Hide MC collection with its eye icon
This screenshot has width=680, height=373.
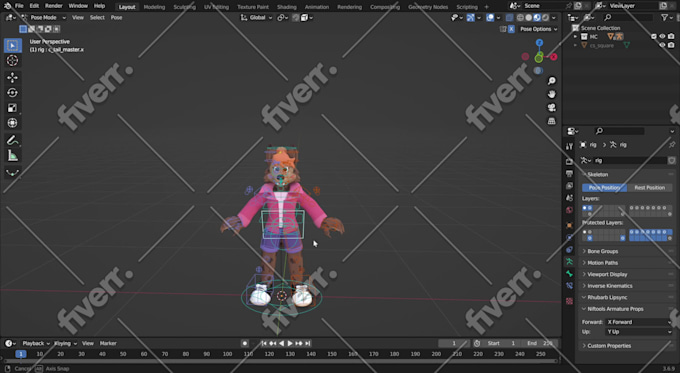click(662, 36)
